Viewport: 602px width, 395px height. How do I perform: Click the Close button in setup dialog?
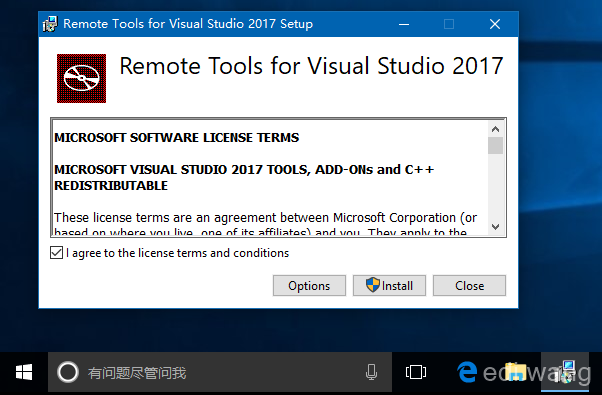tap(469, 286)
